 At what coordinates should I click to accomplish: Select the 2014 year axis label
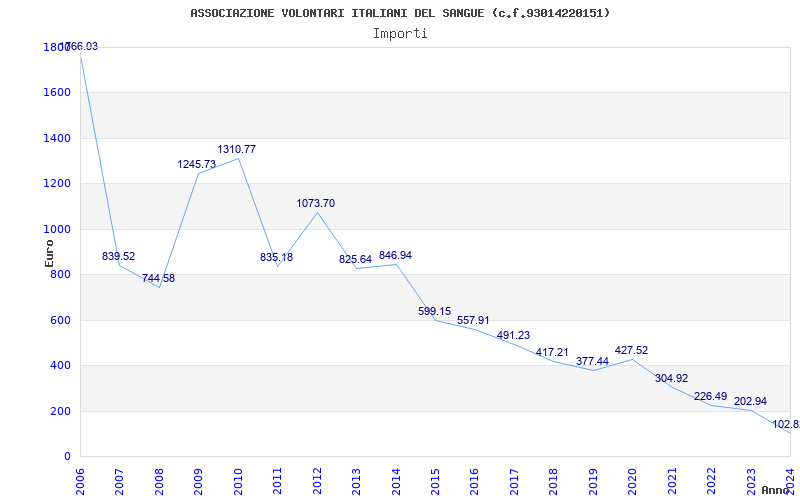(x=396, y=480)
